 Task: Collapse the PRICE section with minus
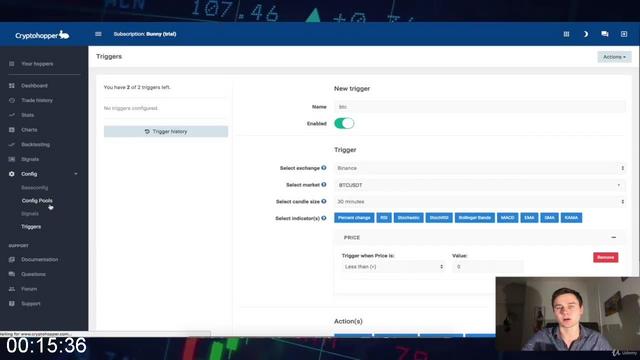(613, 238)
